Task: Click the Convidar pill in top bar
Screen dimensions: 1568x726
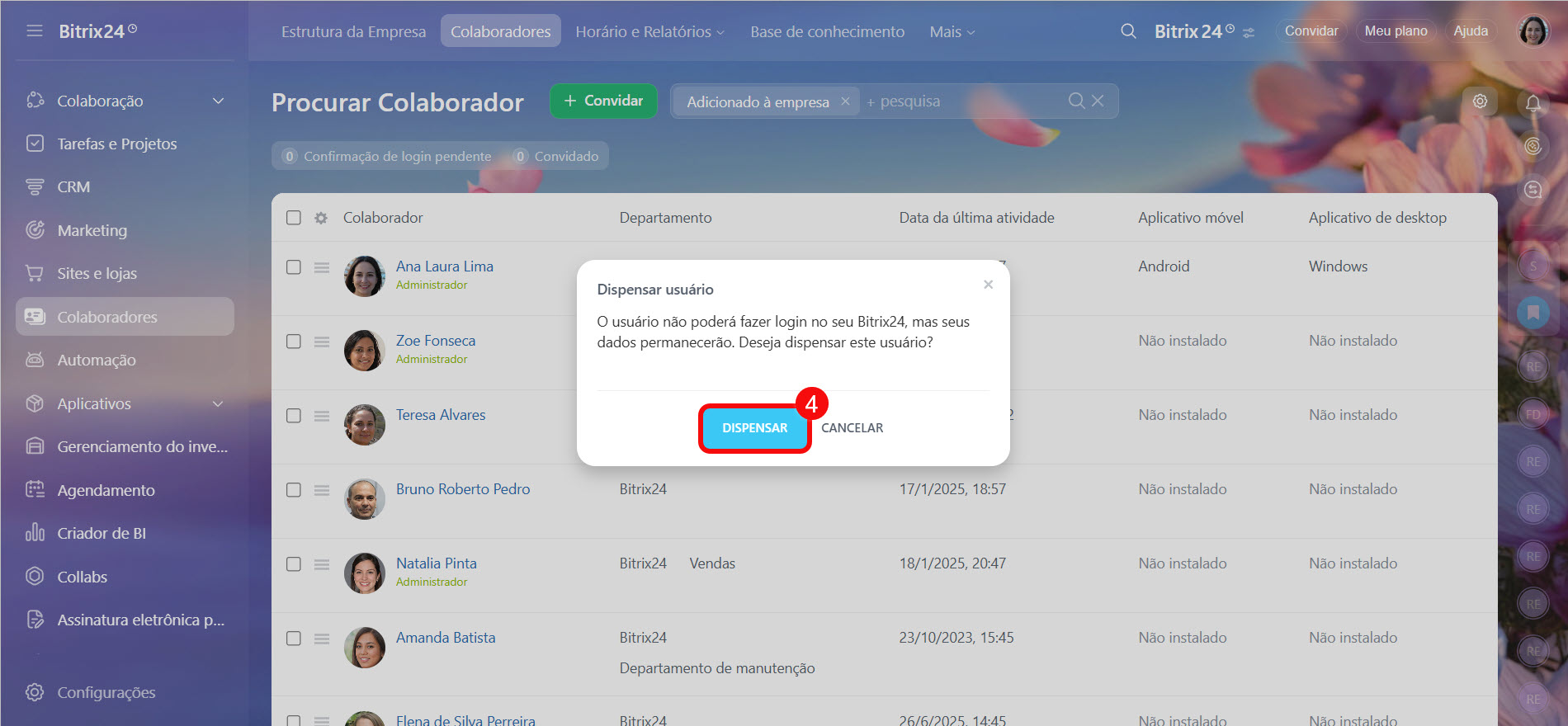Action: tap(1311, 31)
